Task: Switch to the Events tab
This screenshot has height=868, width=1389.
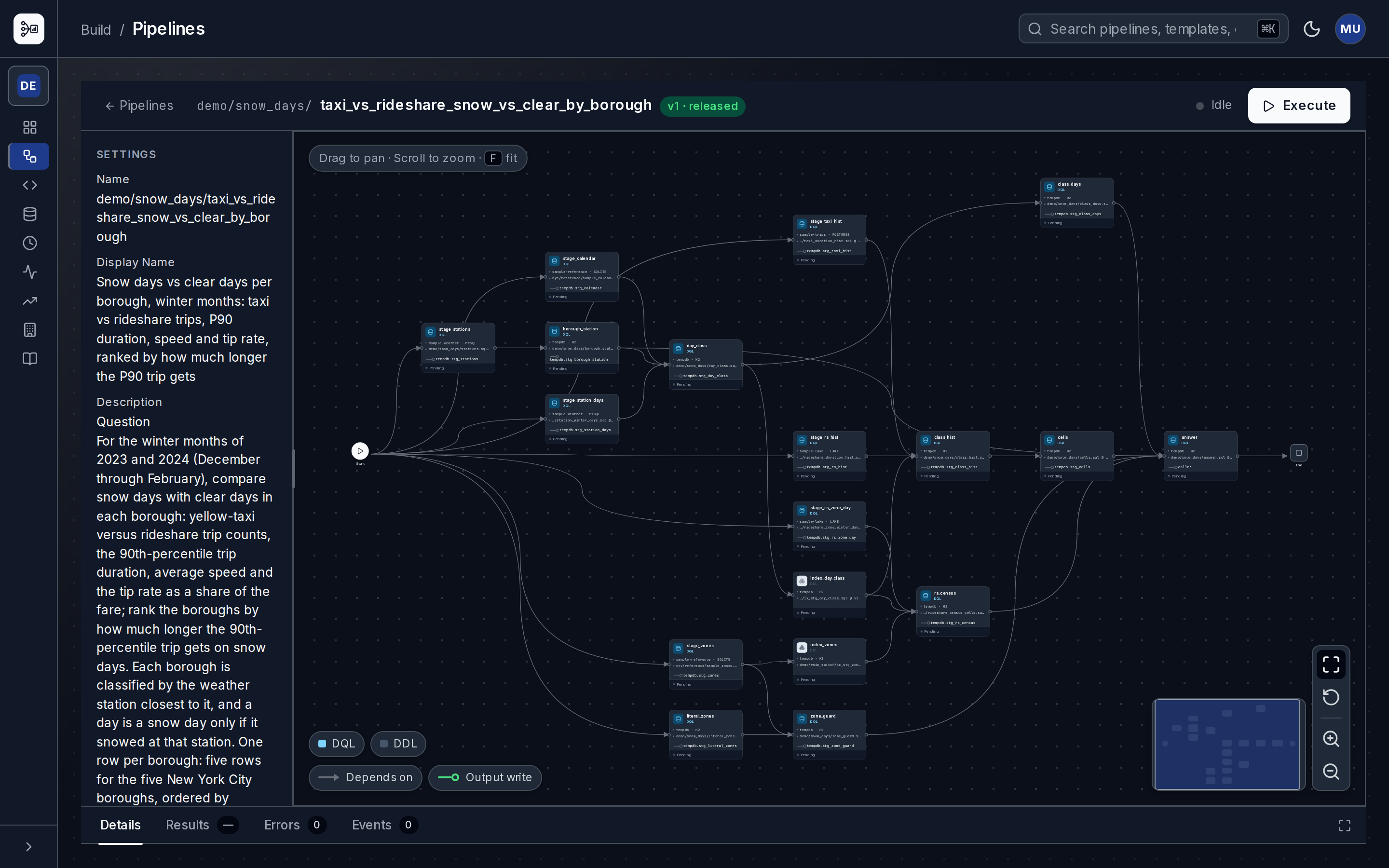Action: coord(384,825)
